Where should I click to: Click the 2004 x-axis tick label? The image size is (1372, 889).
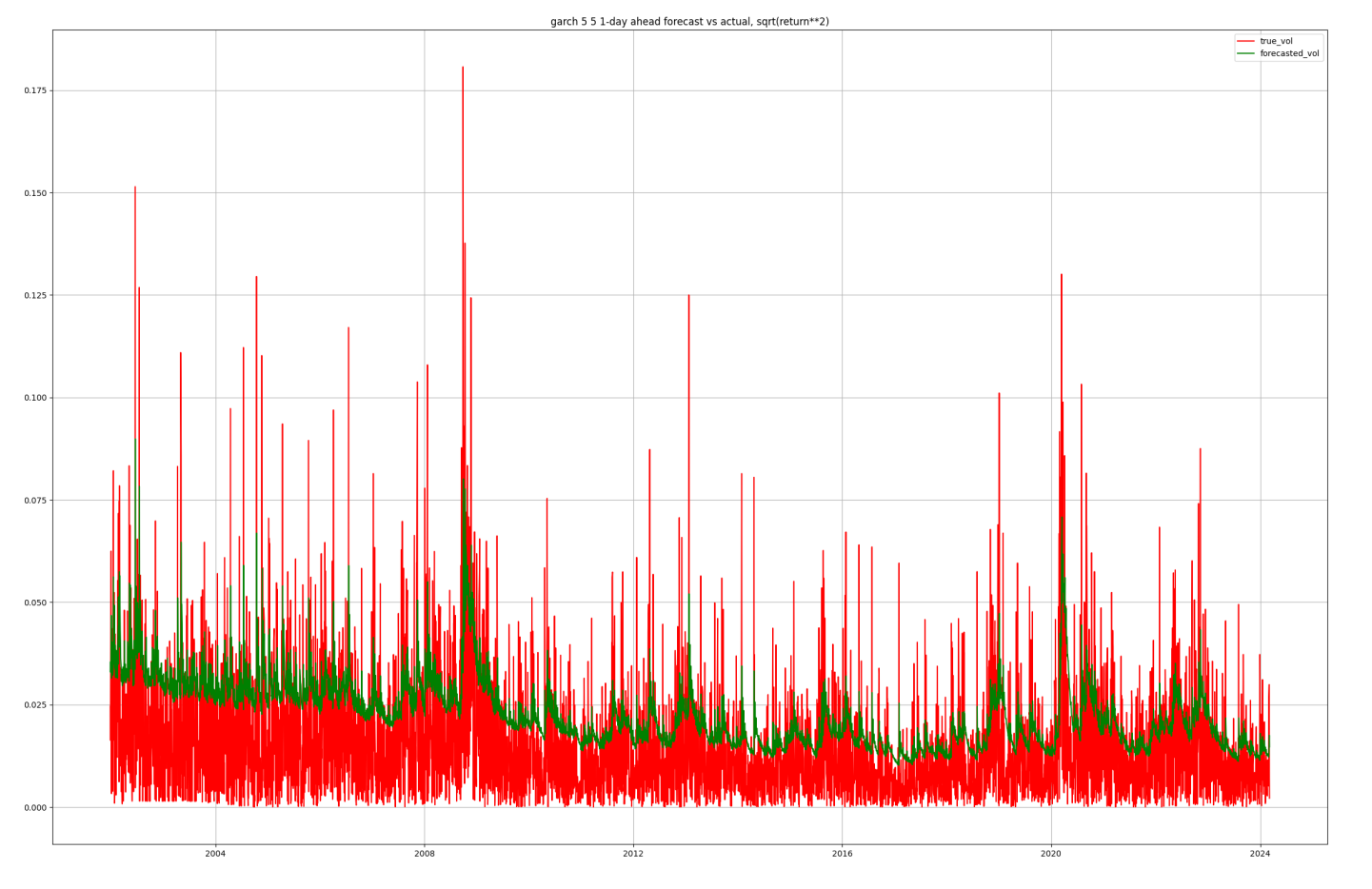[215, 854]
